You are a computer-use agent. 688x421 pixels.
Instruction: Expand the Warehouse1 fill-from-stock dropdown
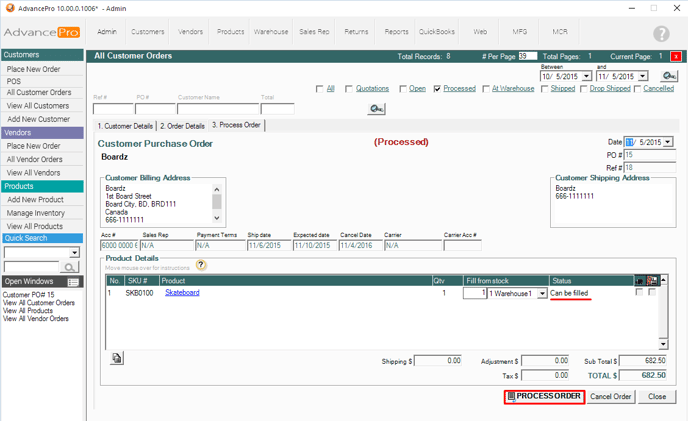[x=543, y=293]
